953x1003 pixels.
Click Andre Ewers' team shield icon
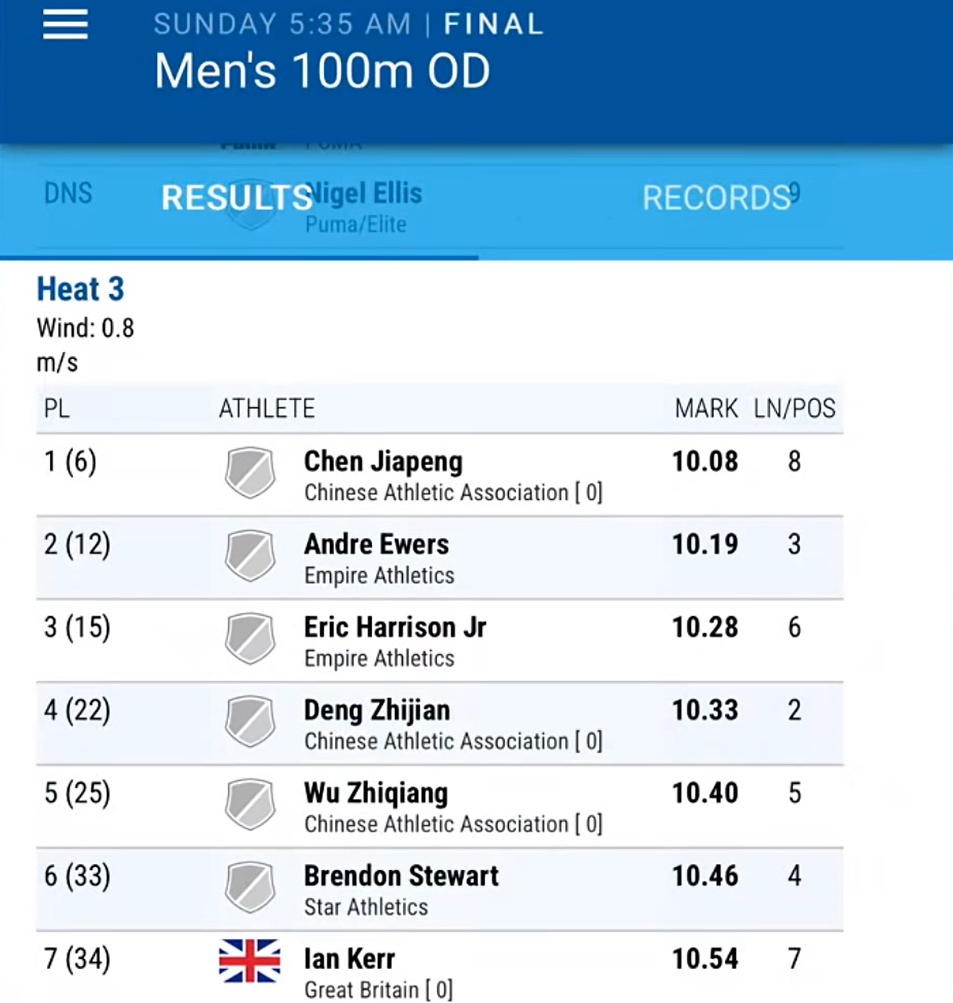pyautogui.click(x=250, y=555)
